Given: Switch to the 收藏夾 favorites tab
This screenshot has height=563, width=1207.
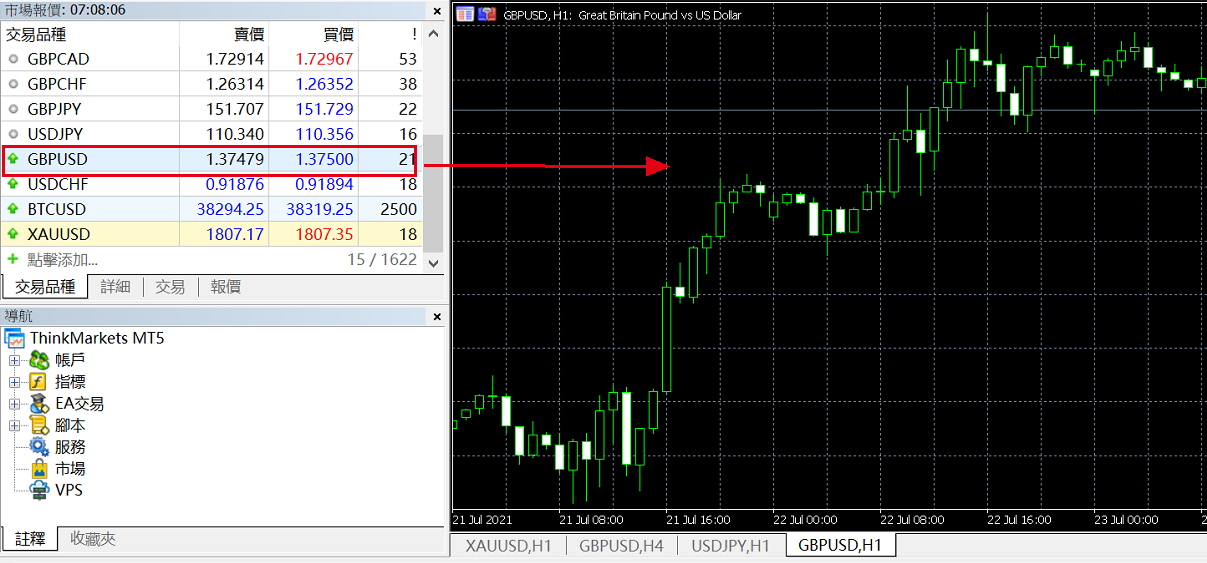Looking at the screenshot, I should 92,539.
